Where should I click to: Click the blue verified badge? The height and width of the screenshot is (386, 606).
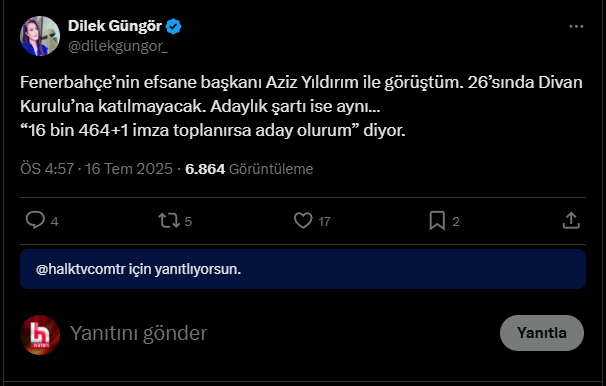[x=174, y=26]
